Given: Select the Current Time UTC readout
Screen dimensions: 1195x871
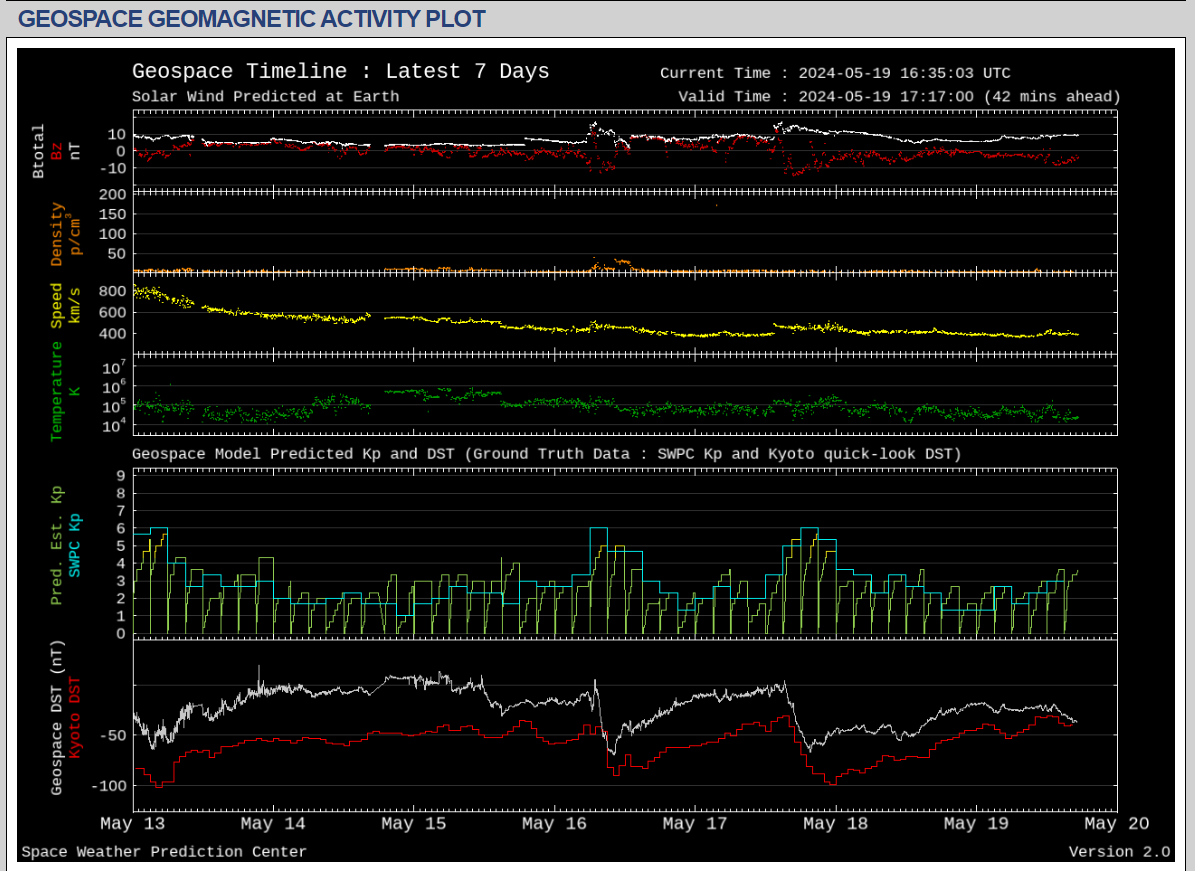Looking at the screenshot, I should click(x=835, y=73).
